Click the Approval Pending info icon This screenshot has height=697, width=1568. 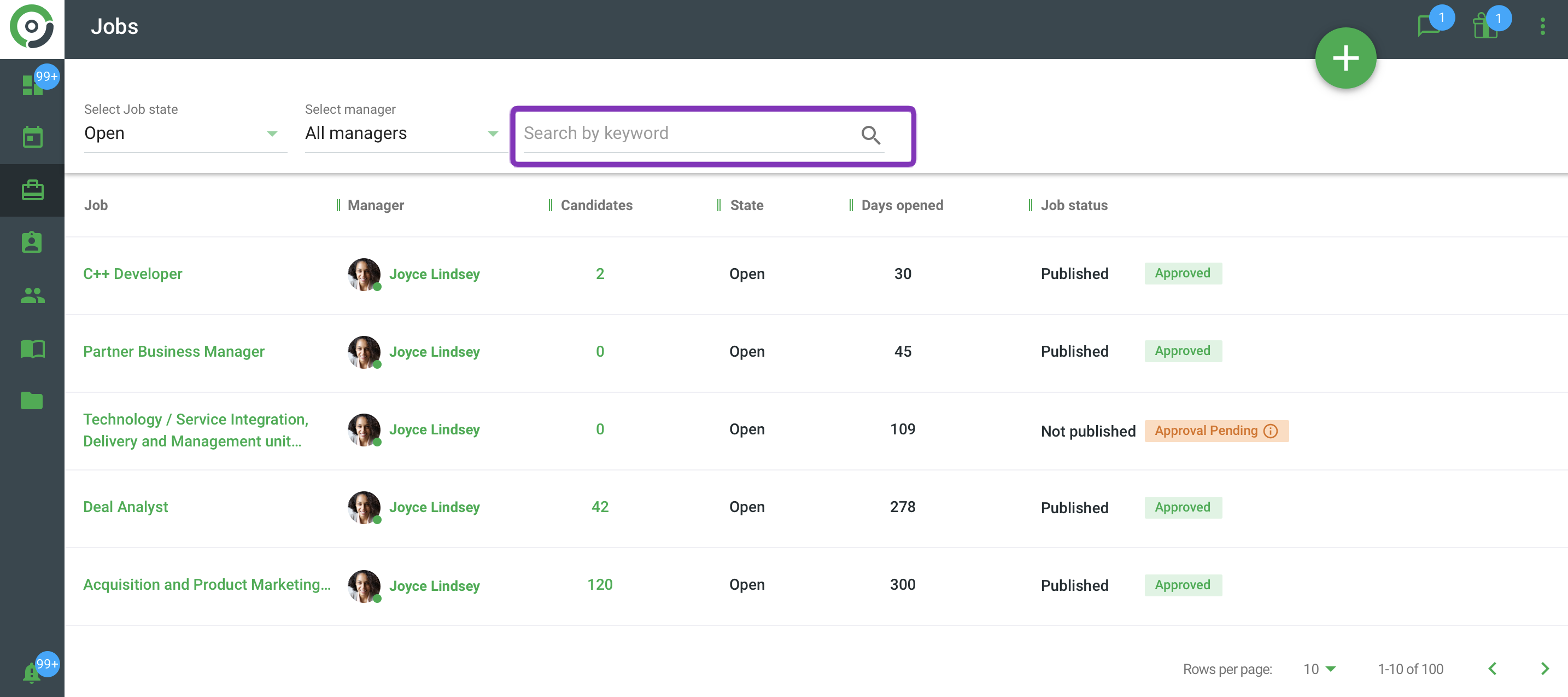click(x=1271, y=431)
